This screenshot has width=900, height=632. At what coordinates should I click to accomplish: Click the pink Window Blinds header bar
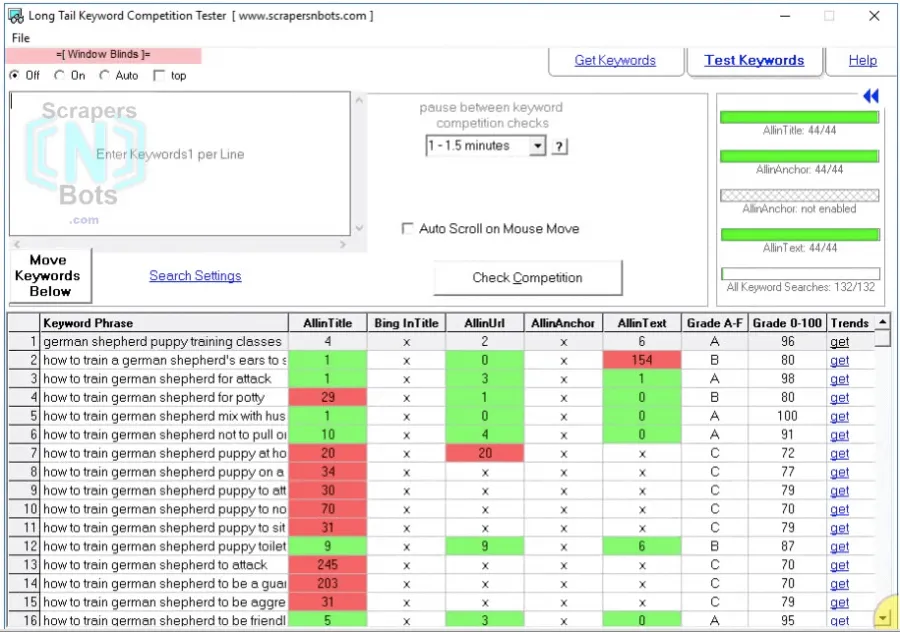coord(104,55)
